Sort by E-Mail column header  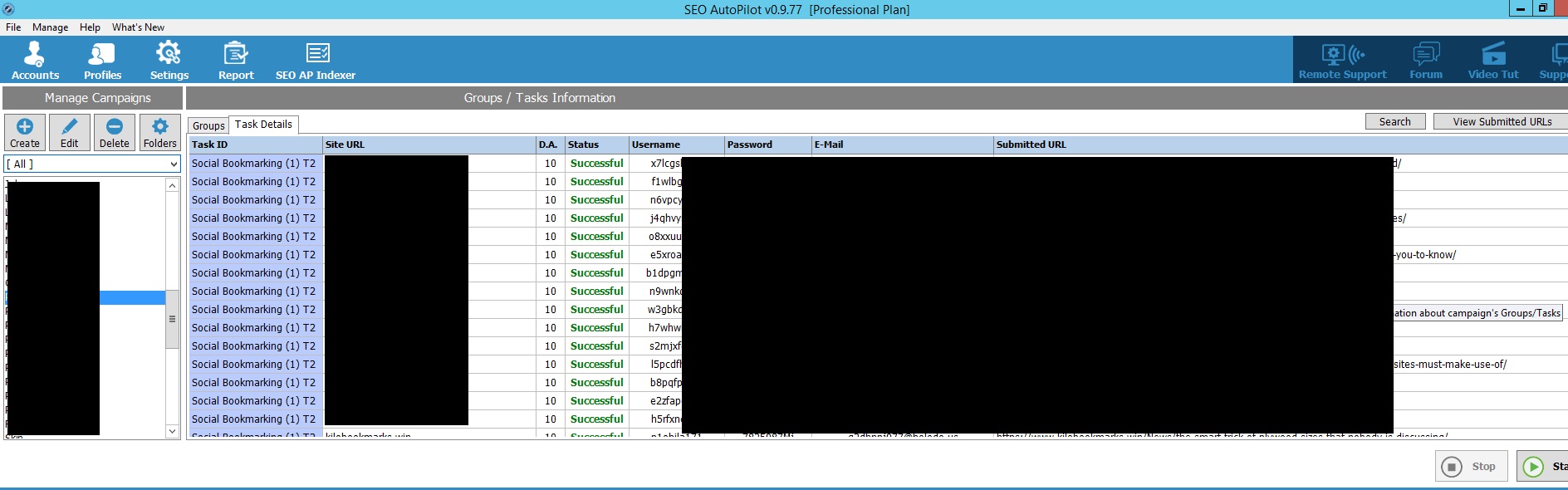(902, 145)
